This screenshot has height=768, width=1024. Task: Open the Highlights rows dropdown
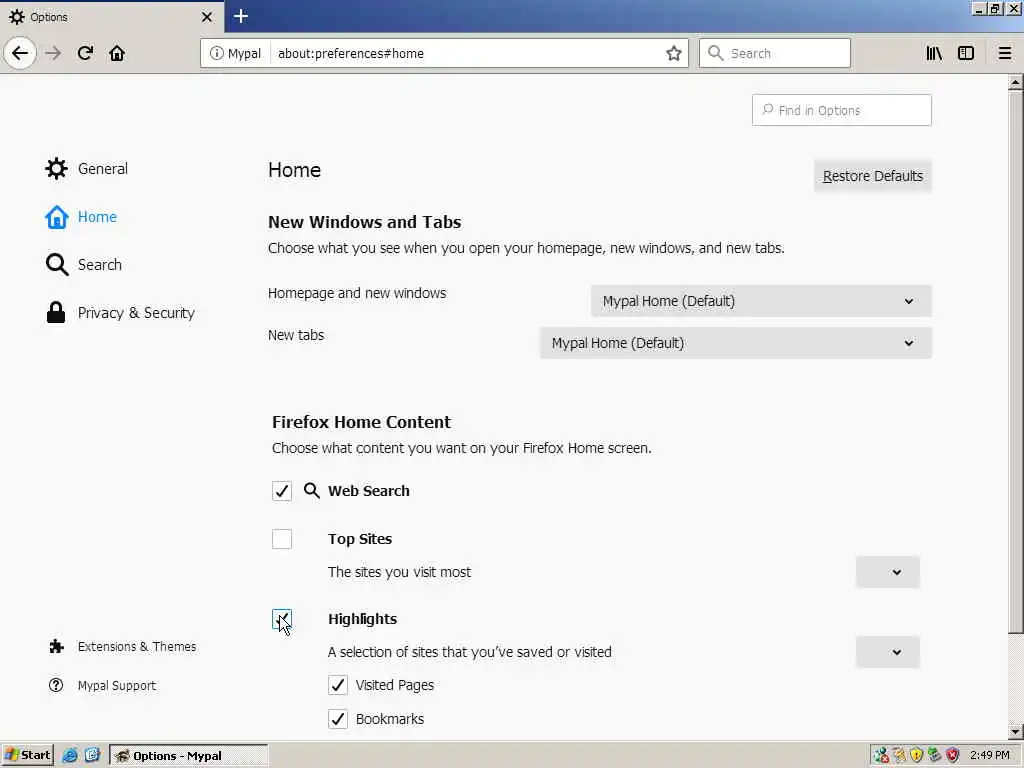pos(888,652)
